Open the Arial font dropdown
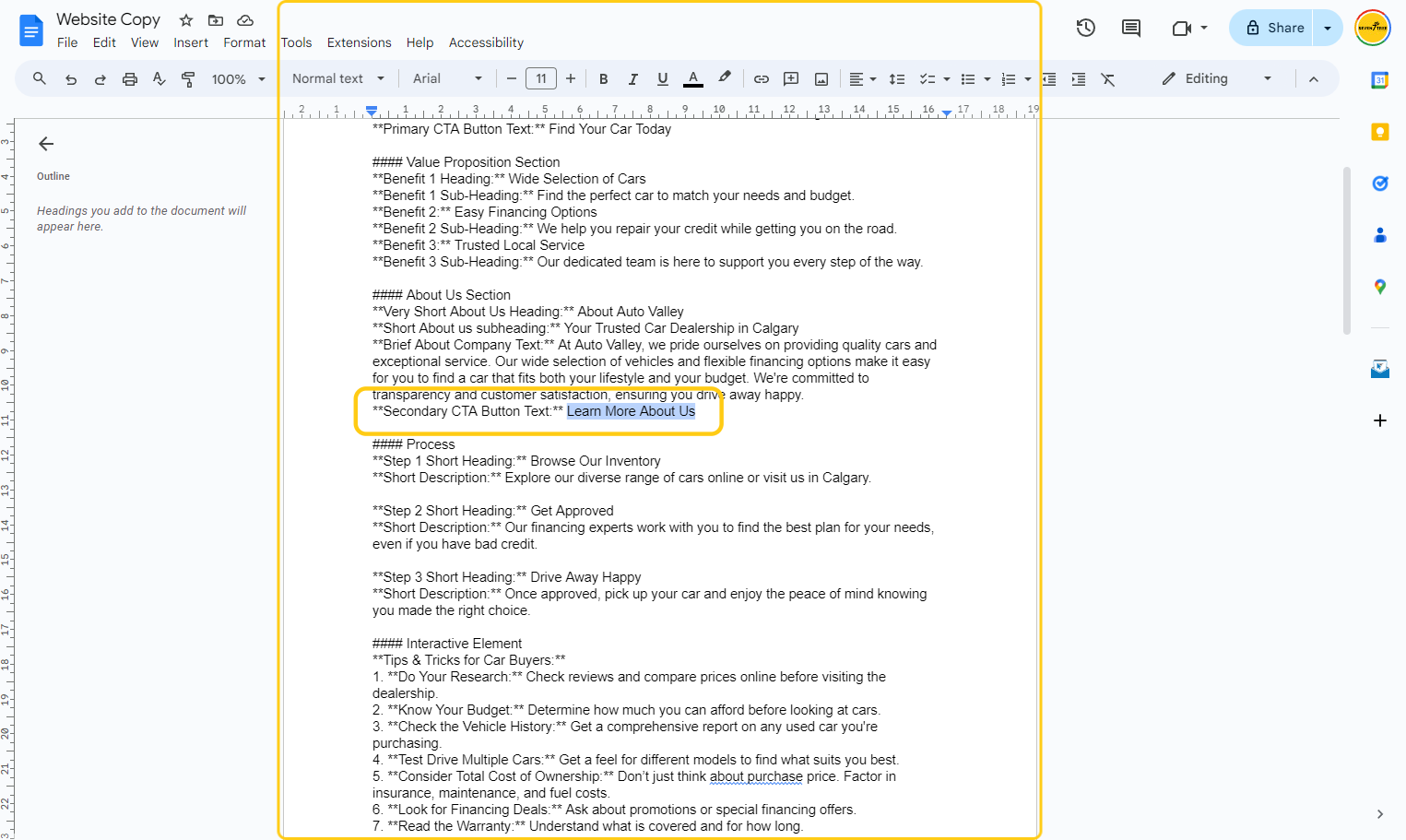The height and width of the screenshot is (840, 1406). (448, 79)
